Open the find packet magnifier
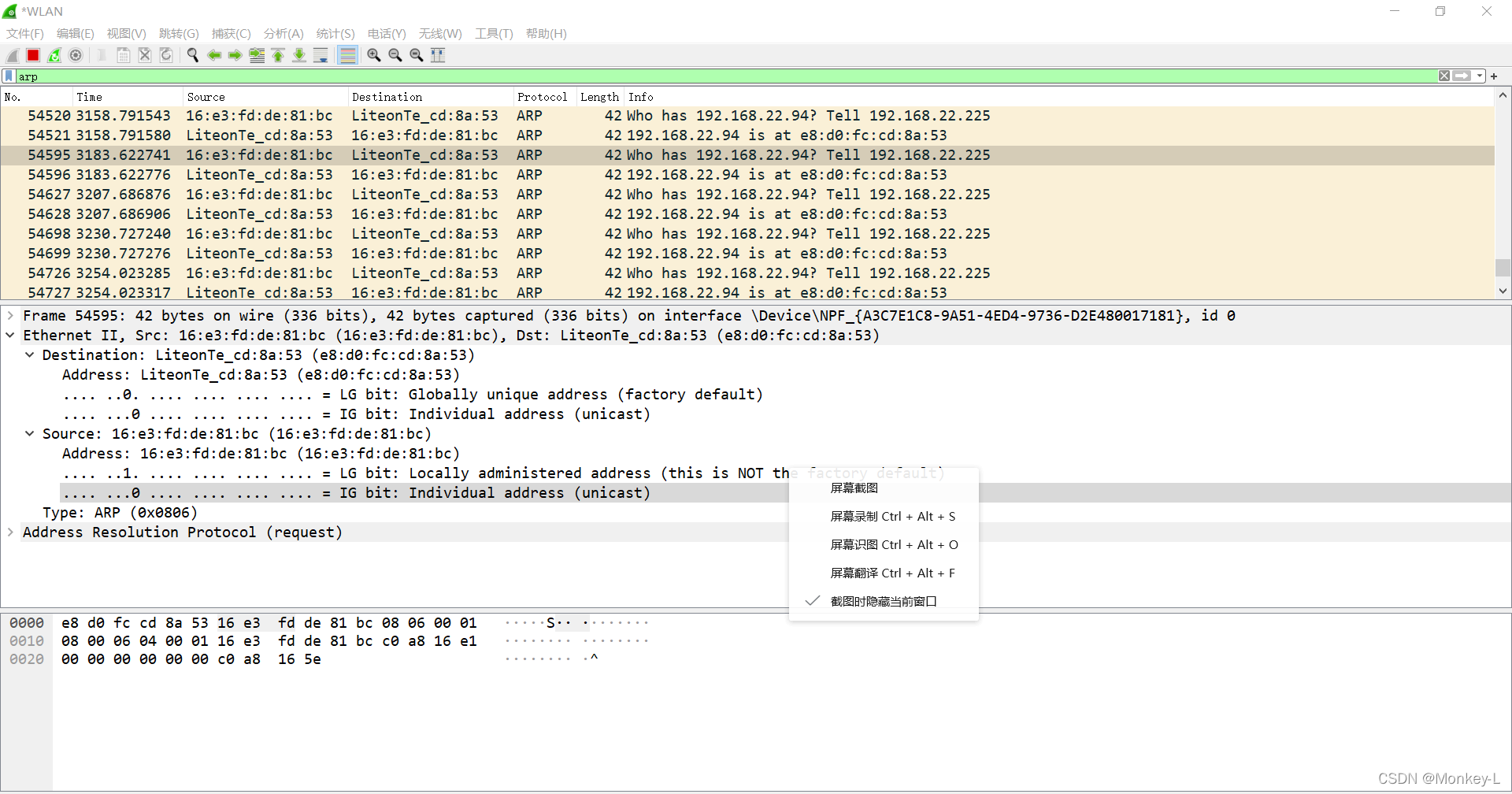The image size is (1512, 794). (x=193, y=55)
